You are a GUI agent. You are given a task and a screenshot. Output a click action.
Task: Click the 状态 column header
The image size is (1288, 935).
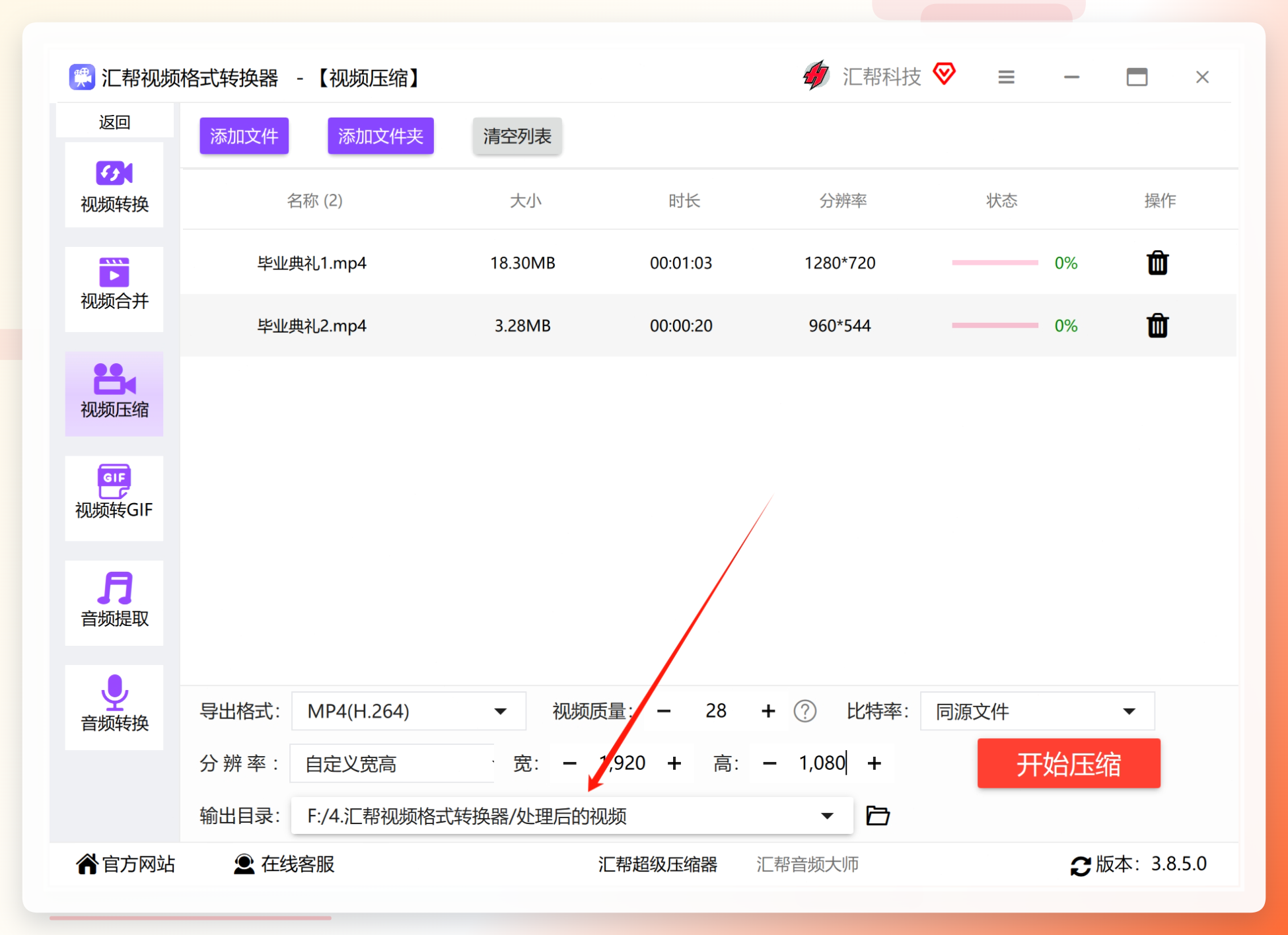(1001, 201)
